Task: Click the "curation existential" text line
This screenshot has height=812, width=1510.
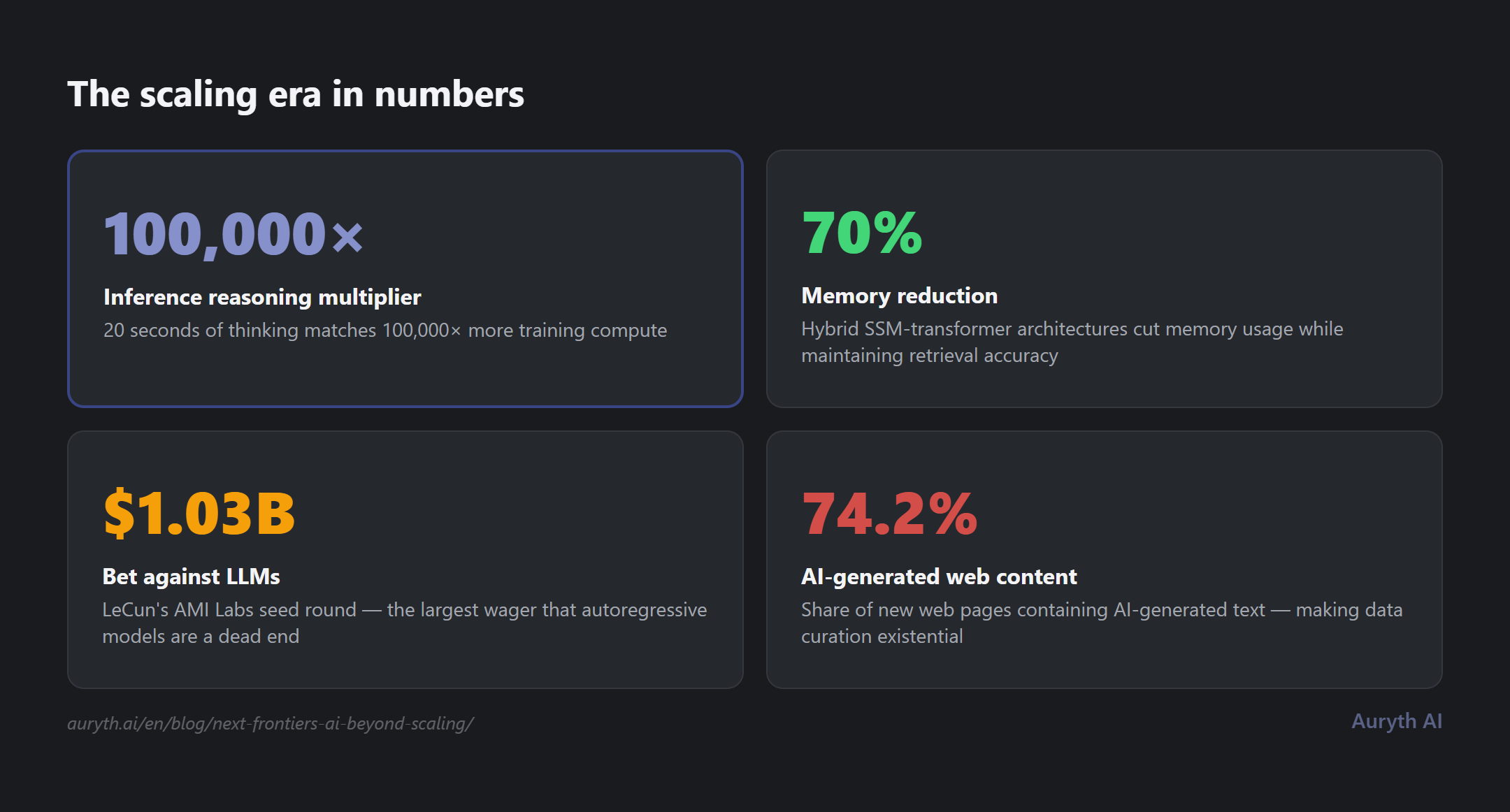Action: point(882,637)
